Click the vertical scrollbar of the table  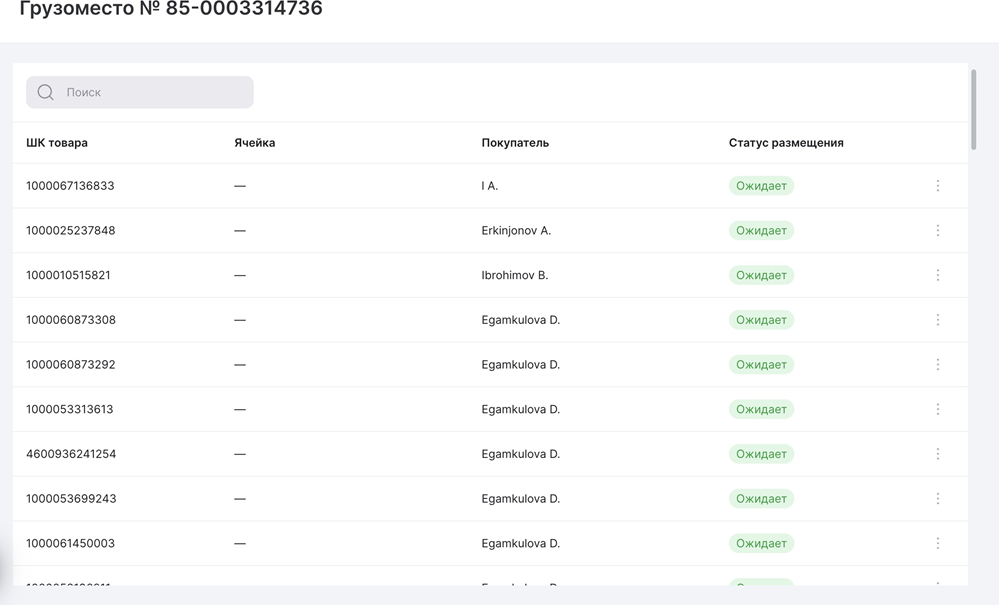point(973,110)
